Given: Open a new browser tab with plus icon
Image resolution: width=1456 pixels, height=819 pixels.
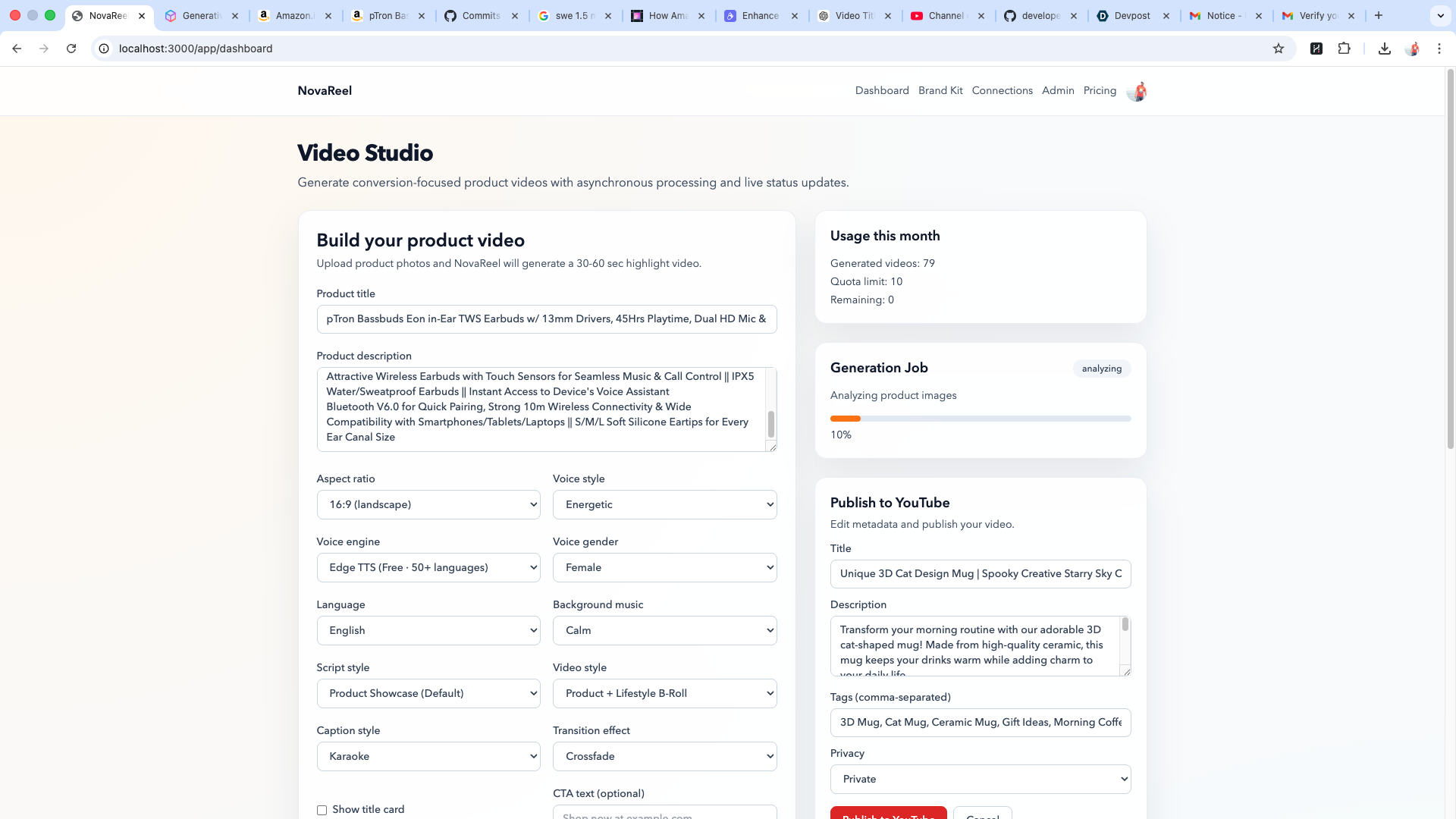Looking at the screenshot, I should (1379, 15).
